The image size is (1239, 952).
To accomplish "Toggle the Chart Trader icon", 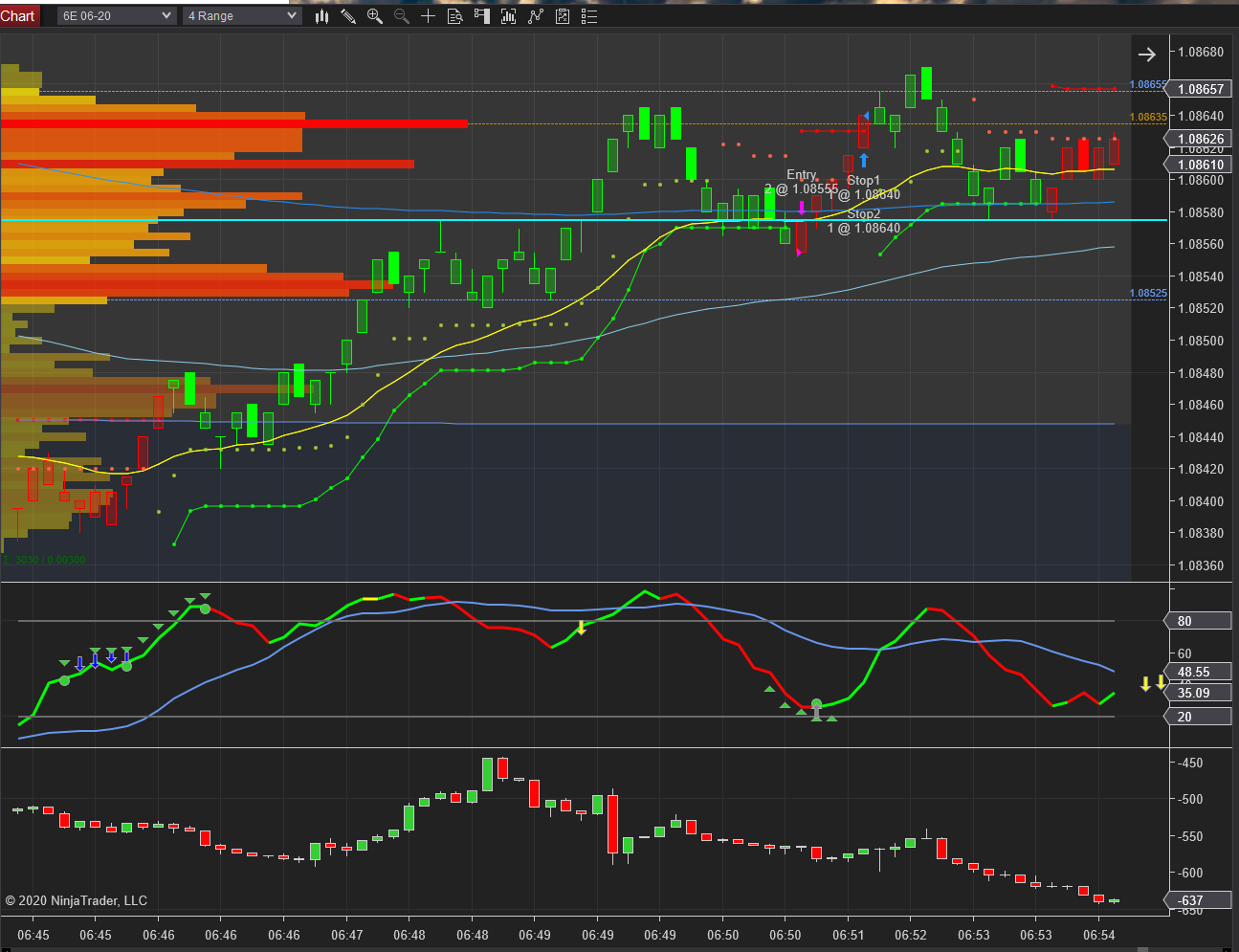I will coord(482,16).
